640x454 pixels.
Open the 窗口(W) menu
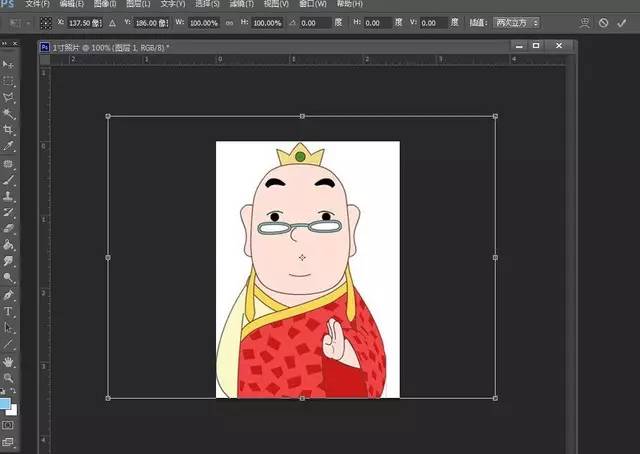point(313,4)
